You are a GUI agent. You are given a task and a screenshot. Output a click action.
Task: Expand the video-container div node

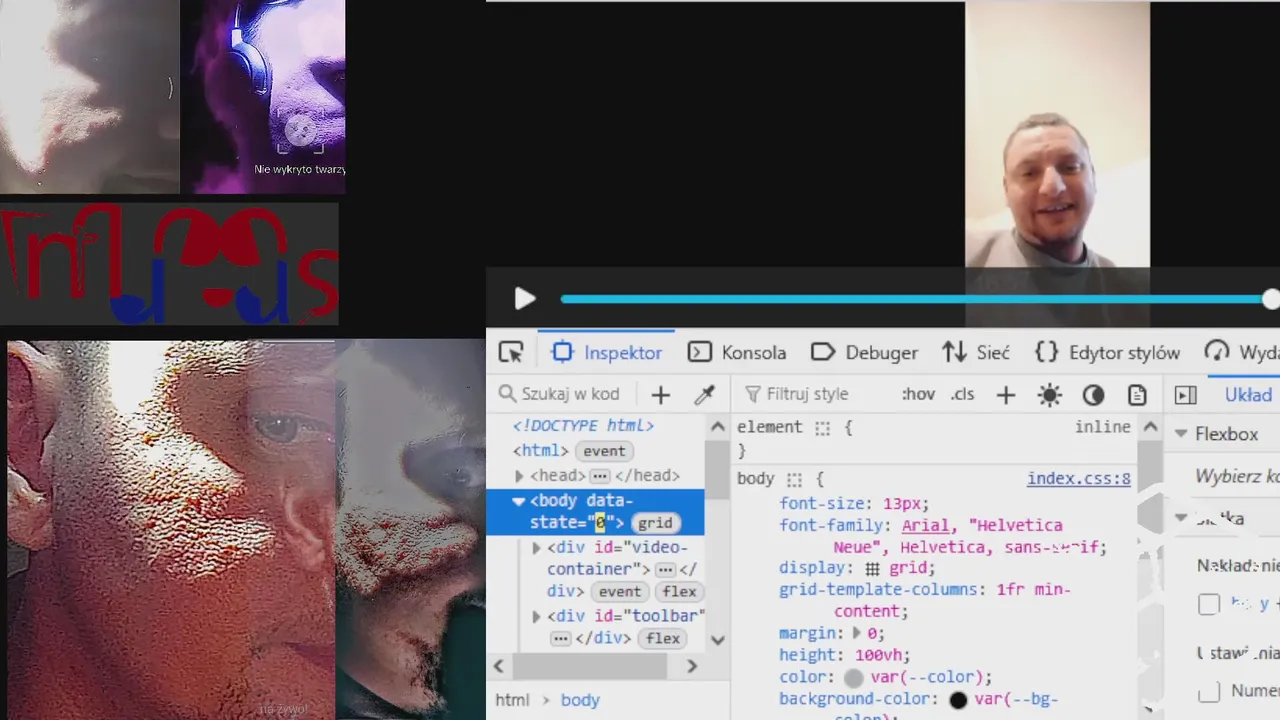pos(536,548)
